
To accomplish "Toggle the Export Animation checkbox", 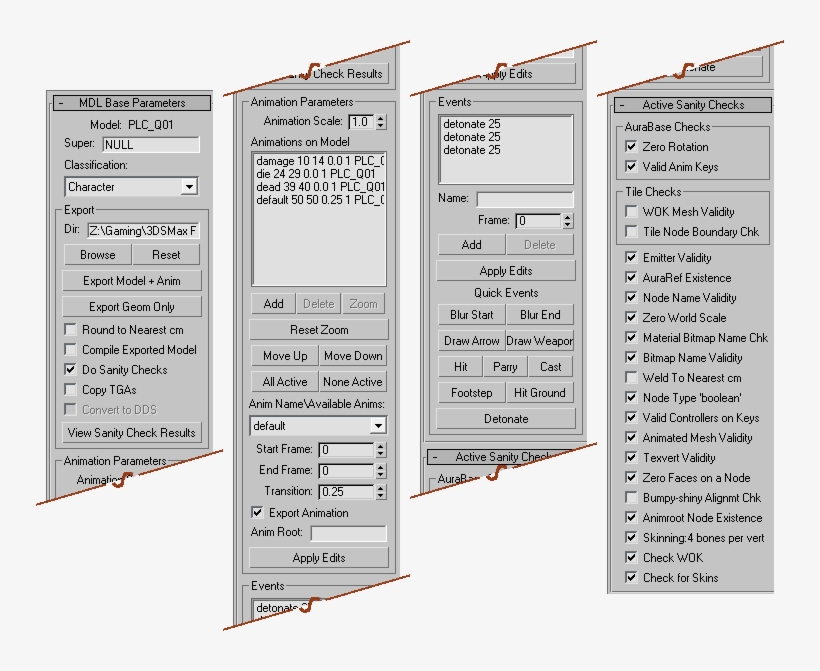I will pos(259,512).
